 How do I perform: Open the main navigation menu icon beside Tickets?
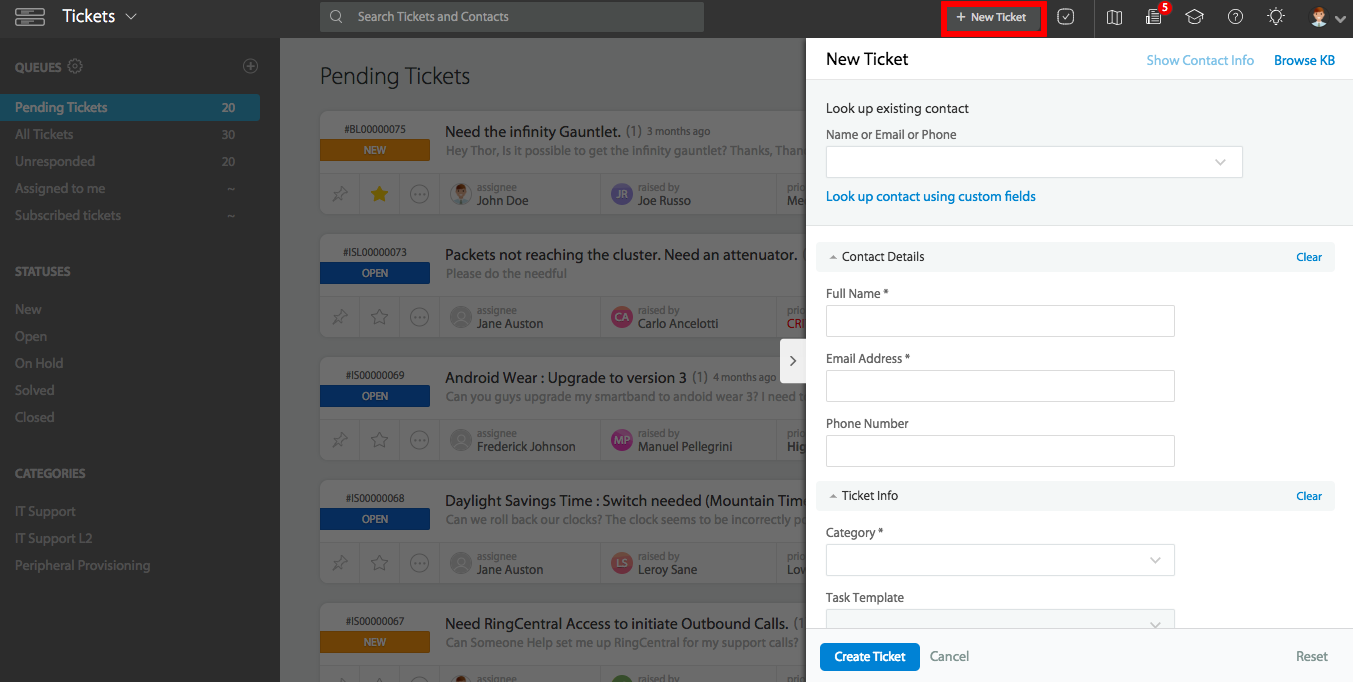point(31,16)
